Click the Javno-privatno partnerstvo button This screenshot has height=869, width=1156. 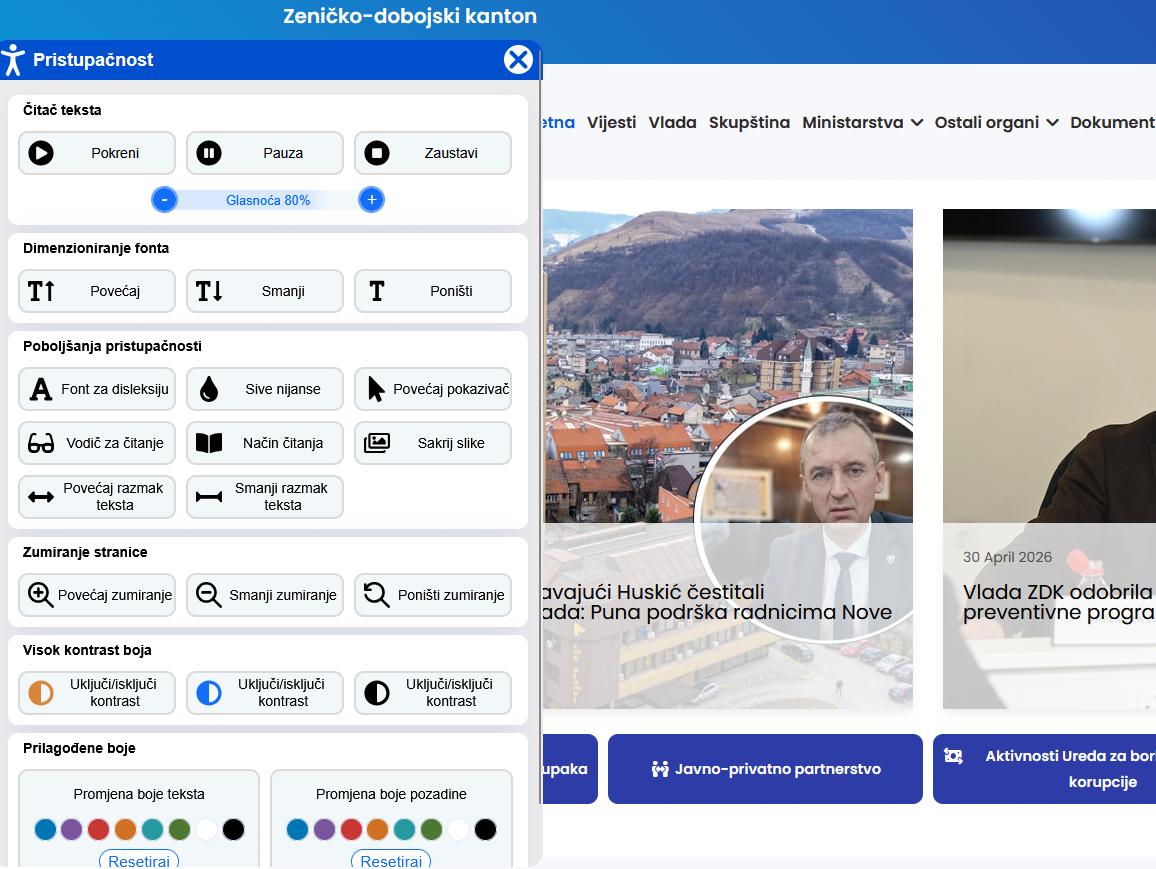click(x=765, y=769)
